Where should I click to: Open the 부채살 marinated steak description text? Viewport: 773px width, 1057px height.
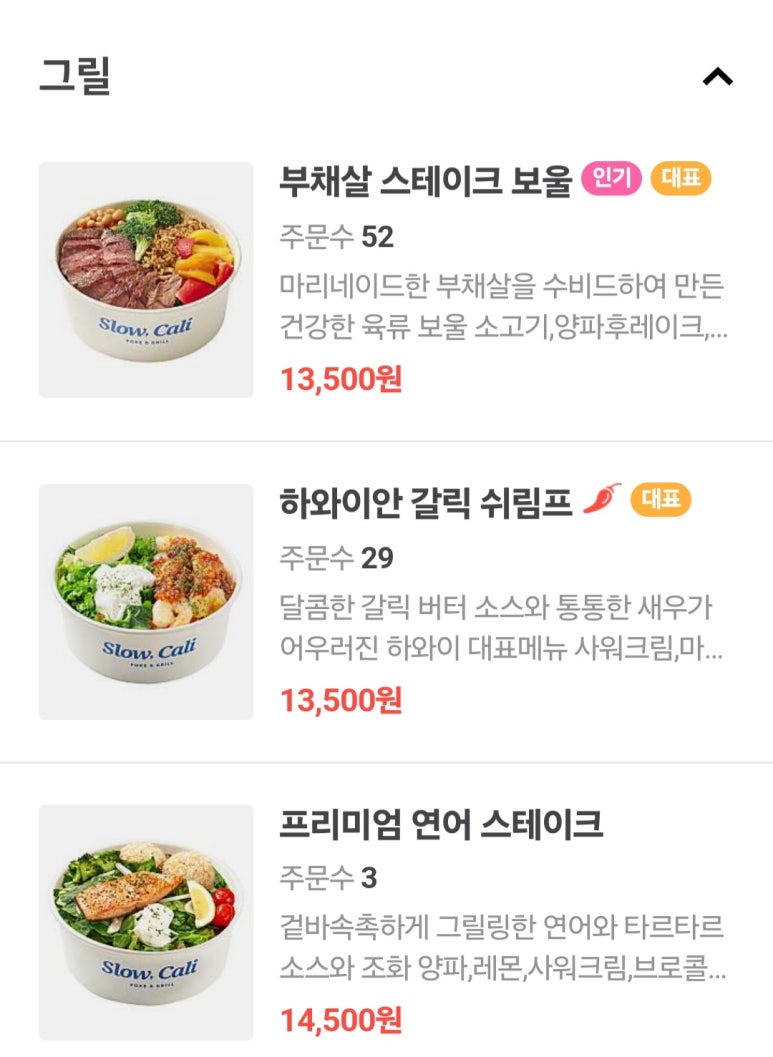503,307
